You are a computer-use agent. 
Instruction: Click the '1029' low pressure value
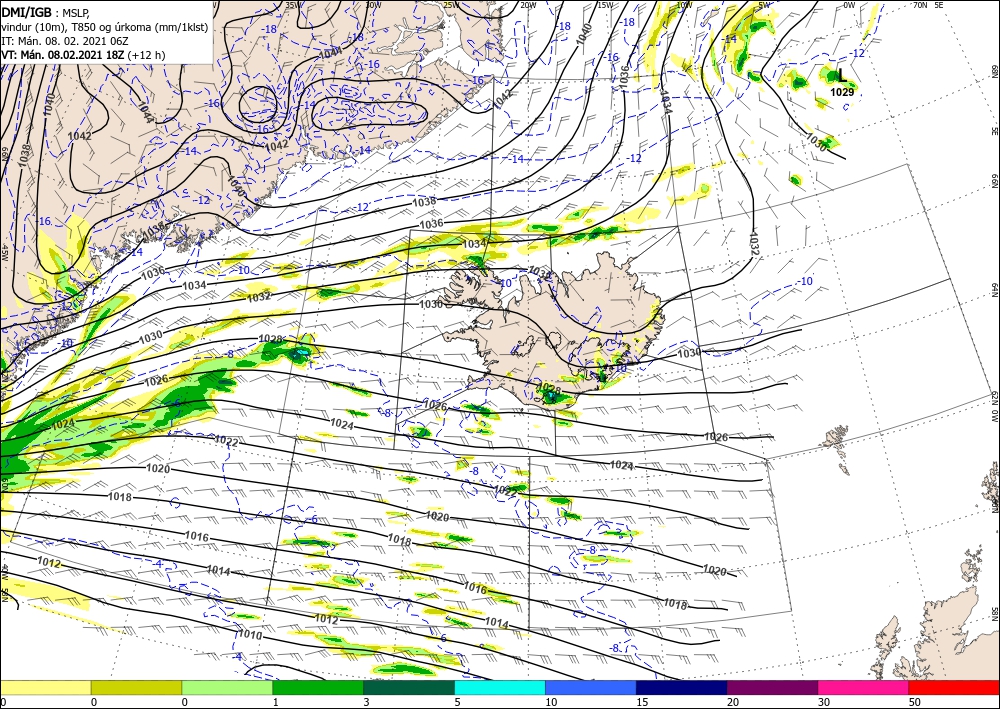click(x=842, y=92)
